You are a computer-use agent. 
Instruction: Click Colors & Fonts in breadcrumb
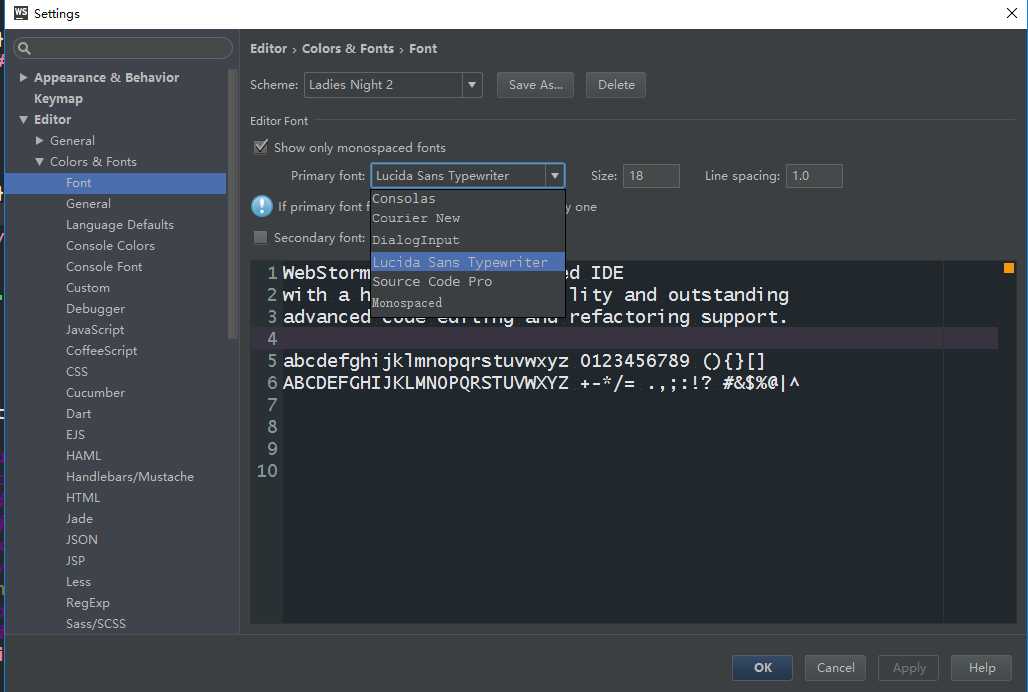pos(347,48)
